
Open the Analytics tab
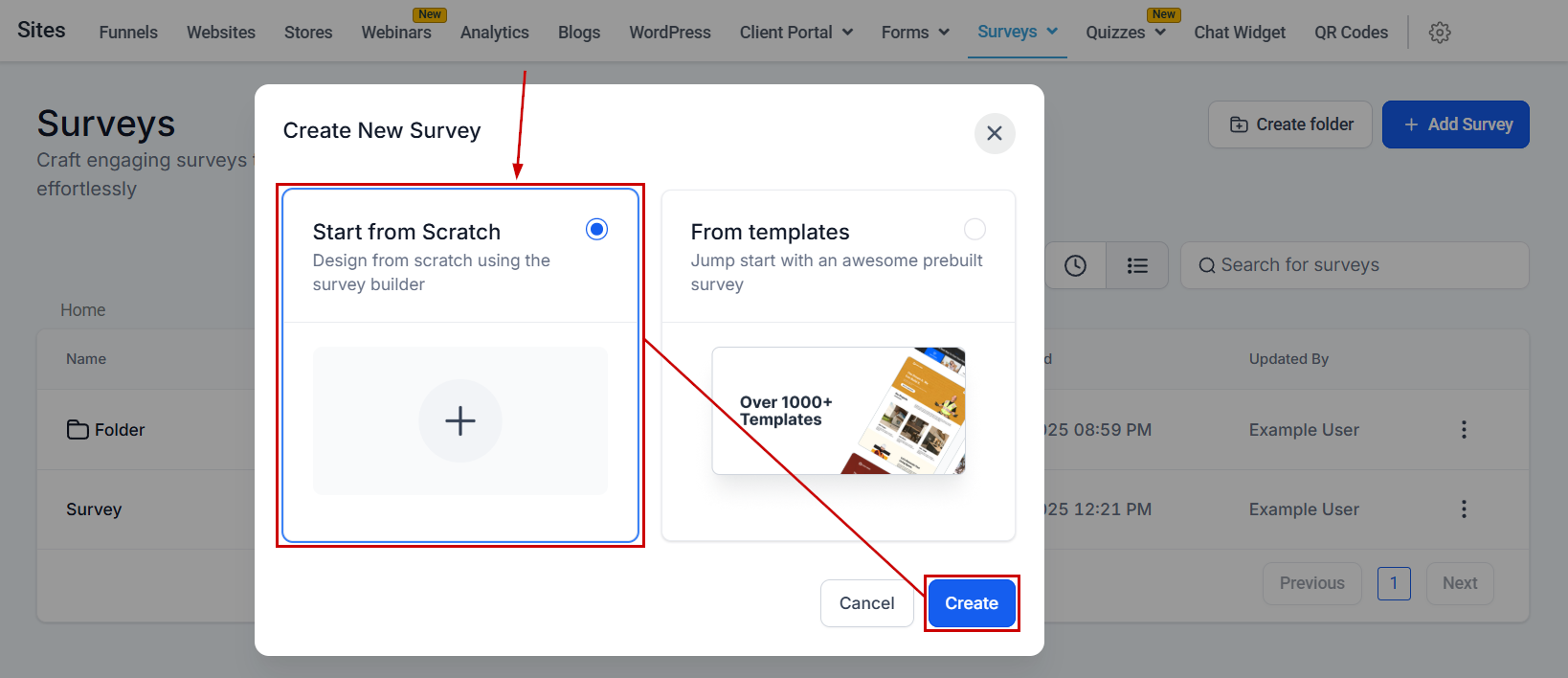click(494, 33)
